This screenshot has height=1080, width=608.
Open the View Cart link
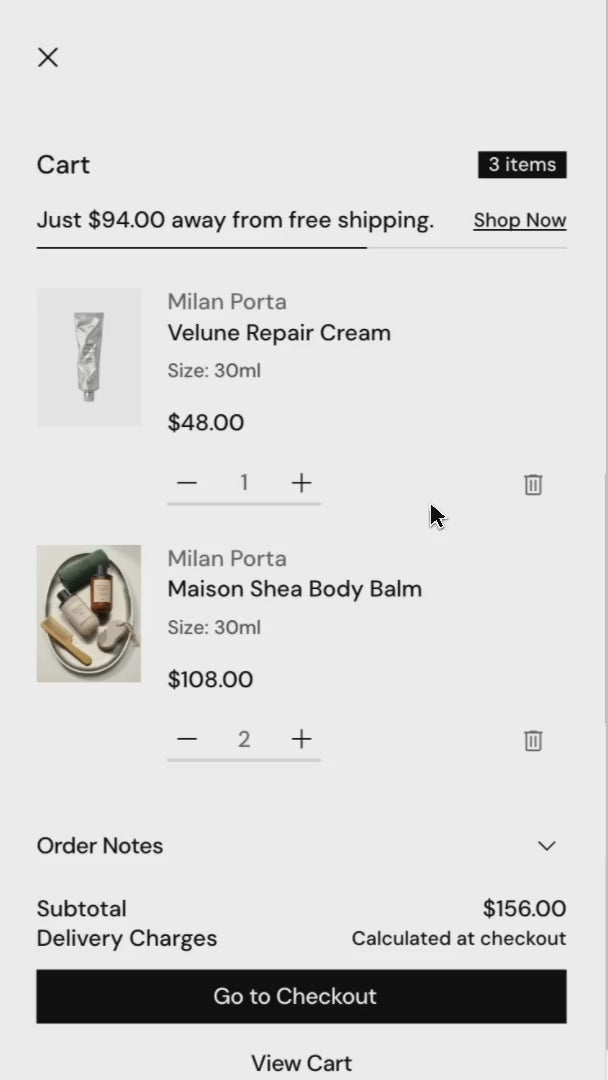pyautogui.click(x=302, y=1063)
